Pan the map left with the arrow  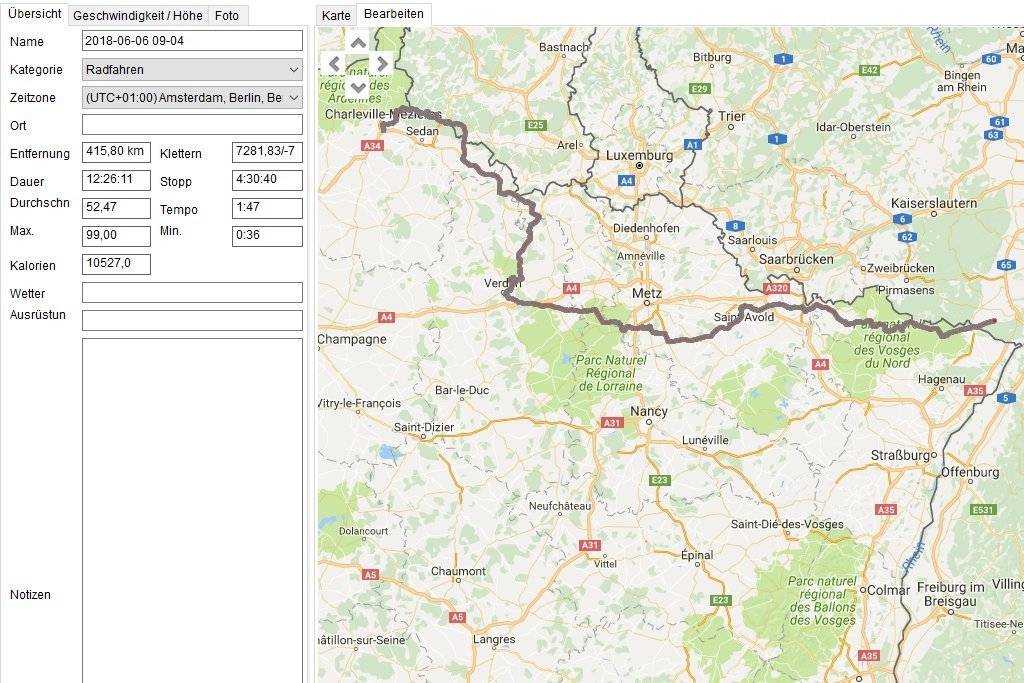(x=335, y=64)
